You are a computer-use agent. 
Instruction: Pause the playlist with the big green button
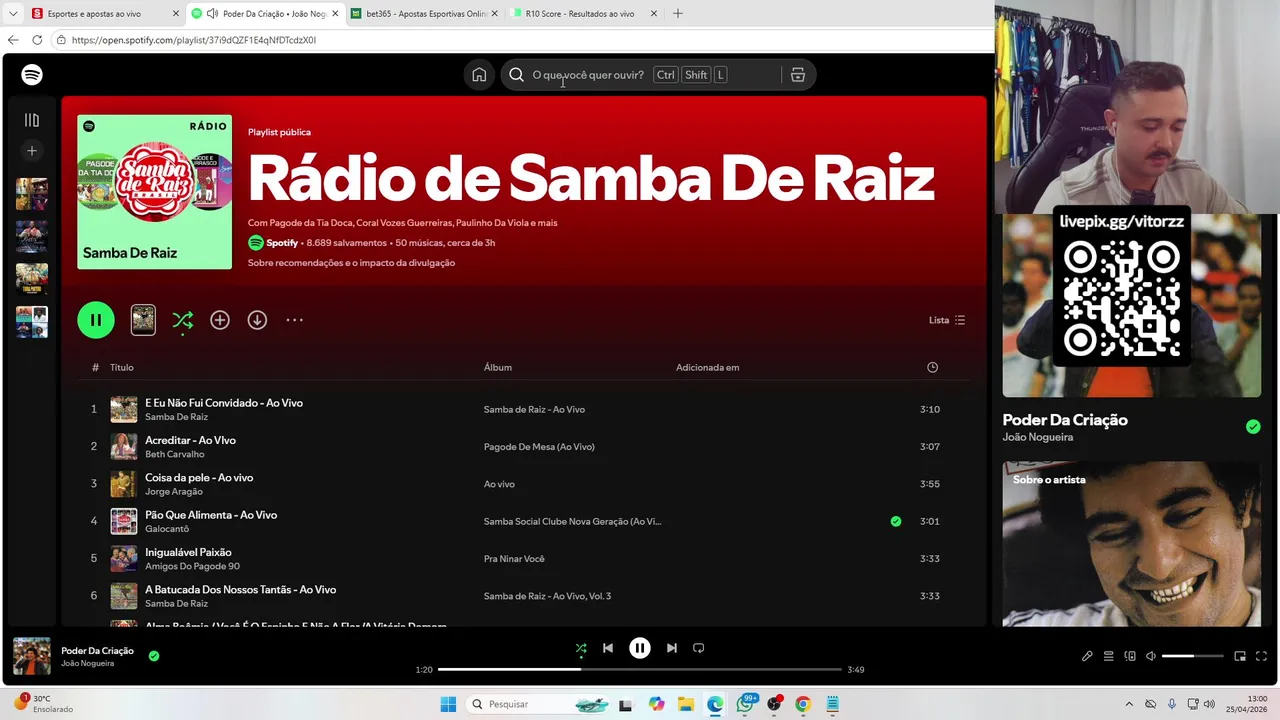tap(96, 320)
